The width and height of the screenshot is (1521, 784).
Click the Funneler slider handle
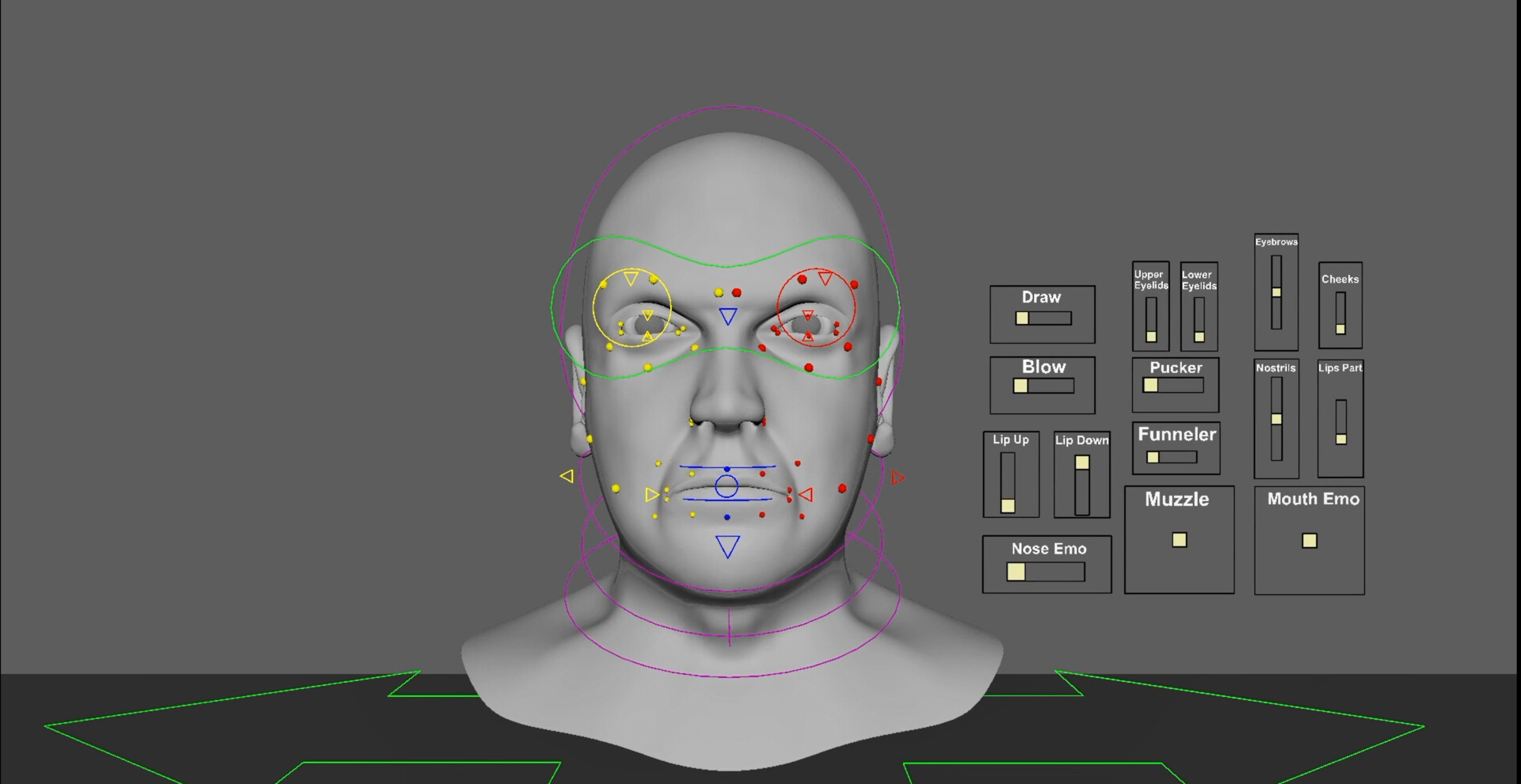pos(1153,457)
